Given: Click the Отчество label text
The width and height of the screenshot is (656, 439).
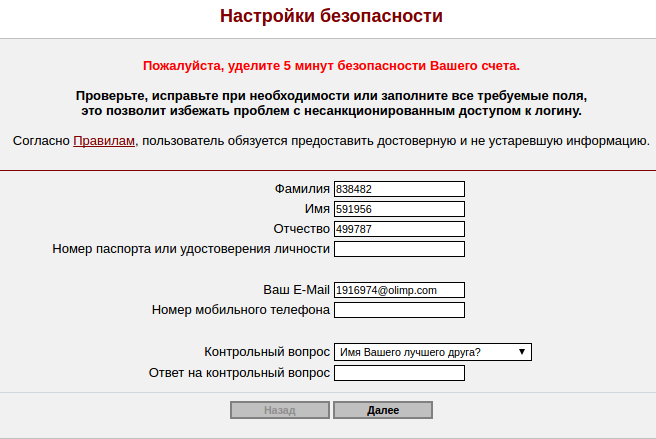Looking at the screenshot, I should 301,229.
